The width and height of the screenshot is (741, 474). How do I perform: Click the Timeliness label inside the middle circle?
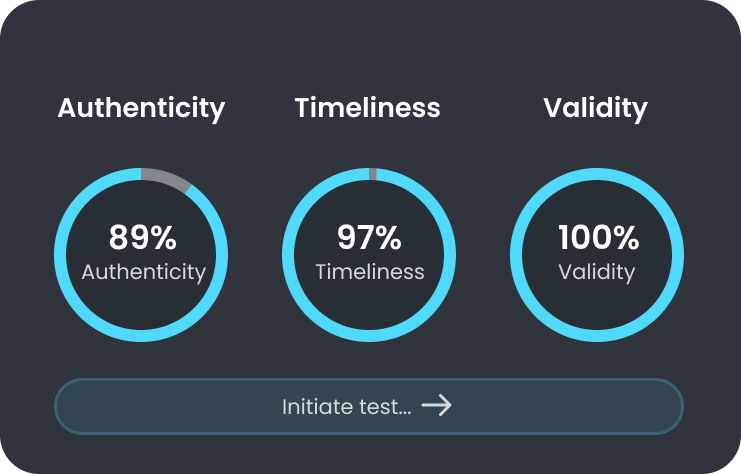pyautogui.click(x=369, y=271)
